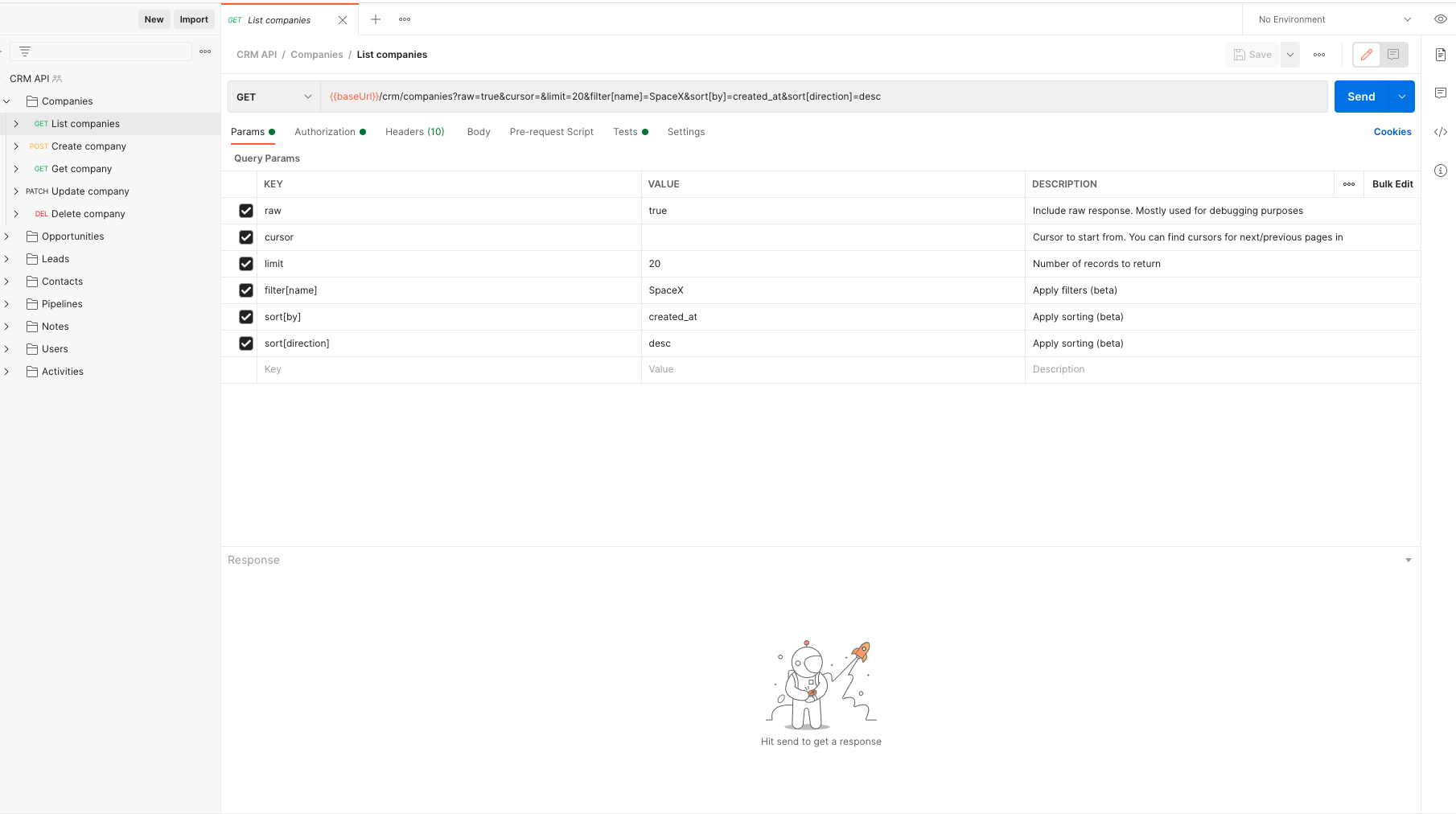Uncheck the sort[direction] parameter
Image resolution: width=1456 pixels, height=814 pixels.
245,343
